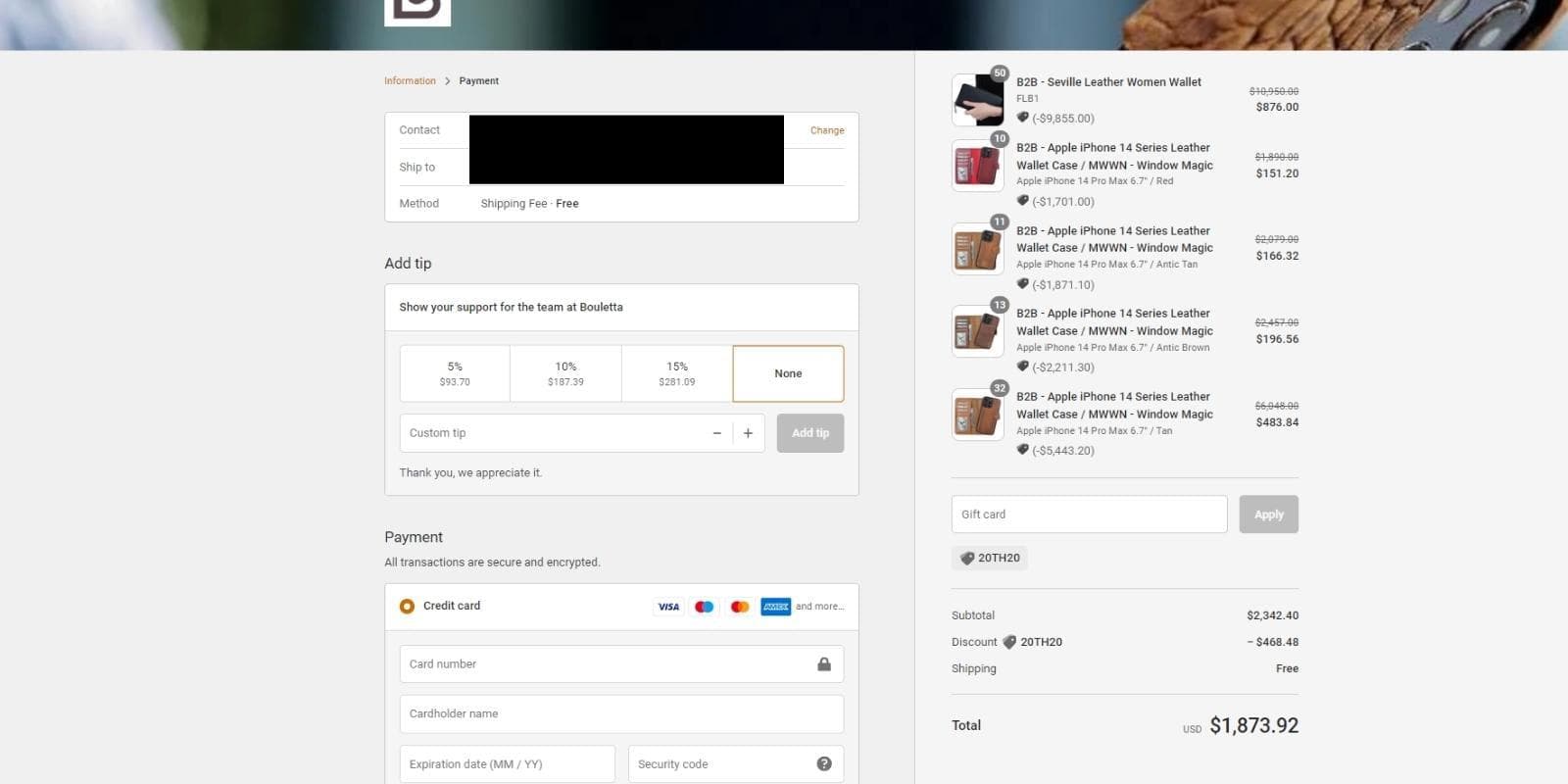This screenshot has width=1568, height=784.
Task: Select Credit card payment method
Action: (407, 607)
